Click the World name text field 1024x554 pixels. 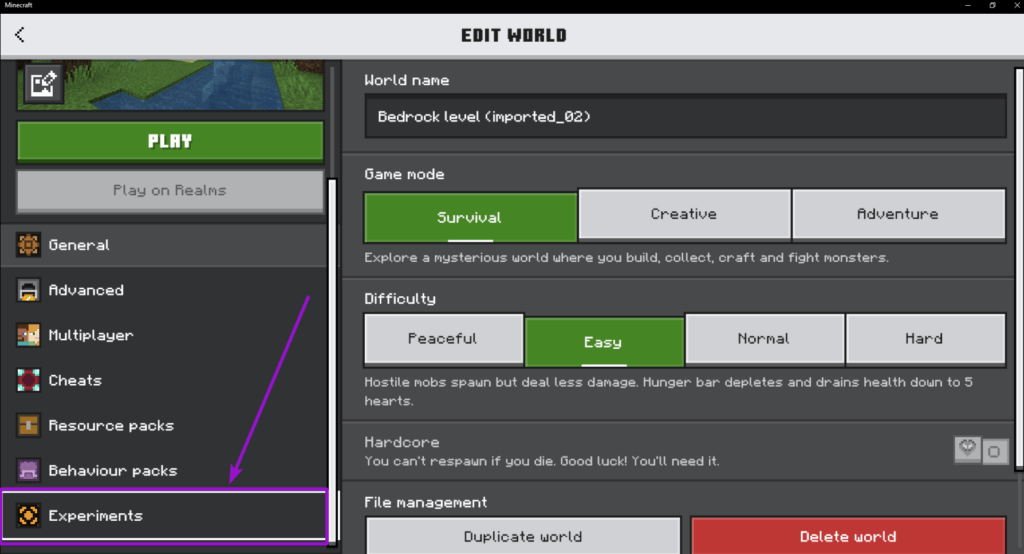pos(685,116)
